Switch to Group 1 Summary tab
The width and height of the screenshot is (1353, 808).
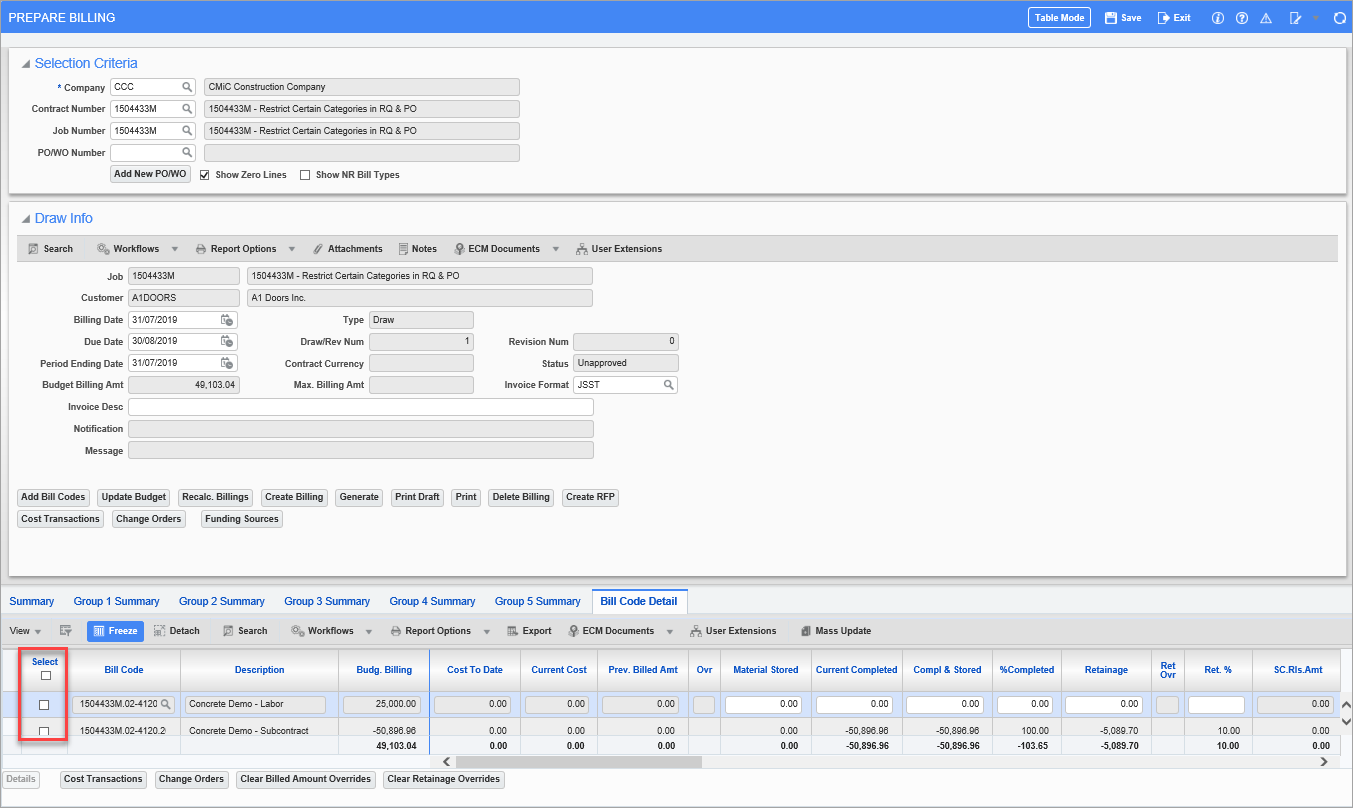click(116, 601)
